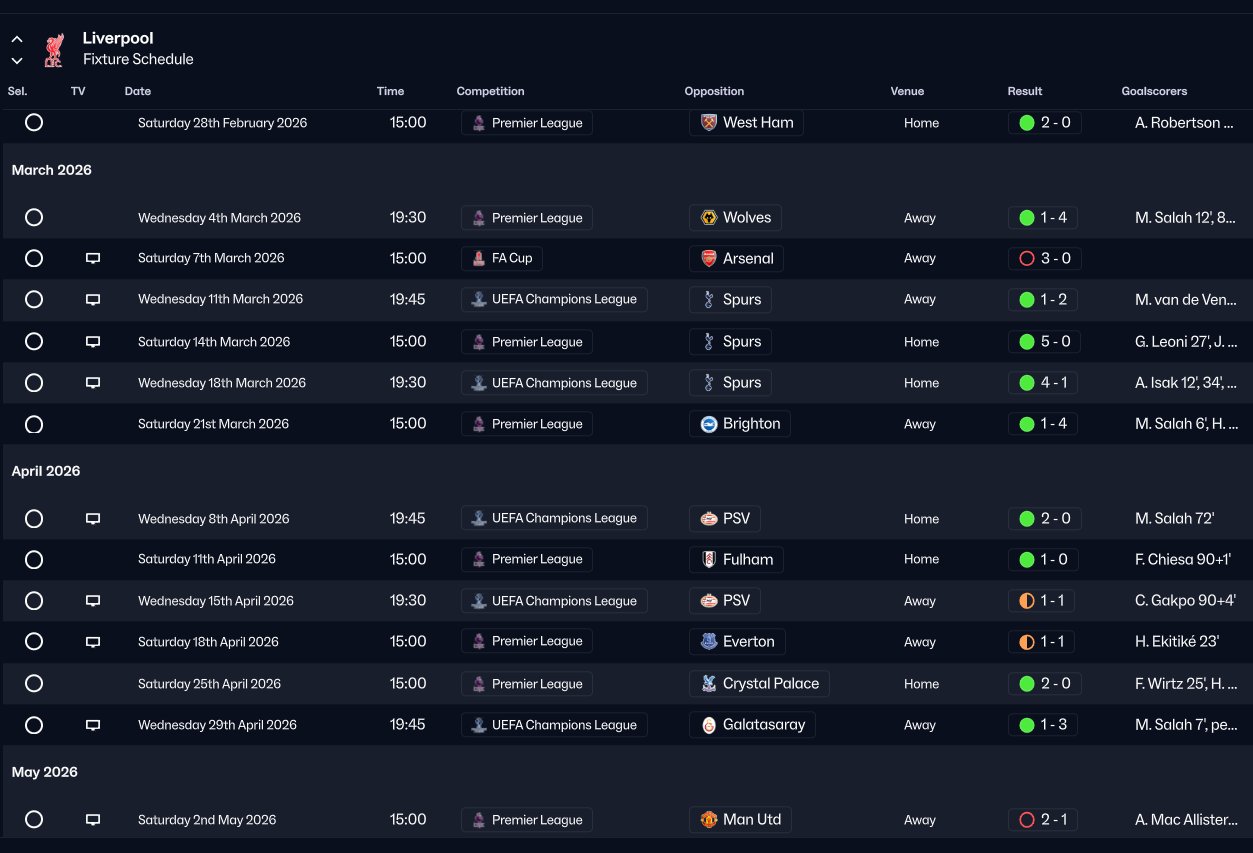Image resolution: width=1253 pixels, height=853 pixels.
Task: Open UEFA Champions League on Galatasaray row
Action: tap(554, 725)
